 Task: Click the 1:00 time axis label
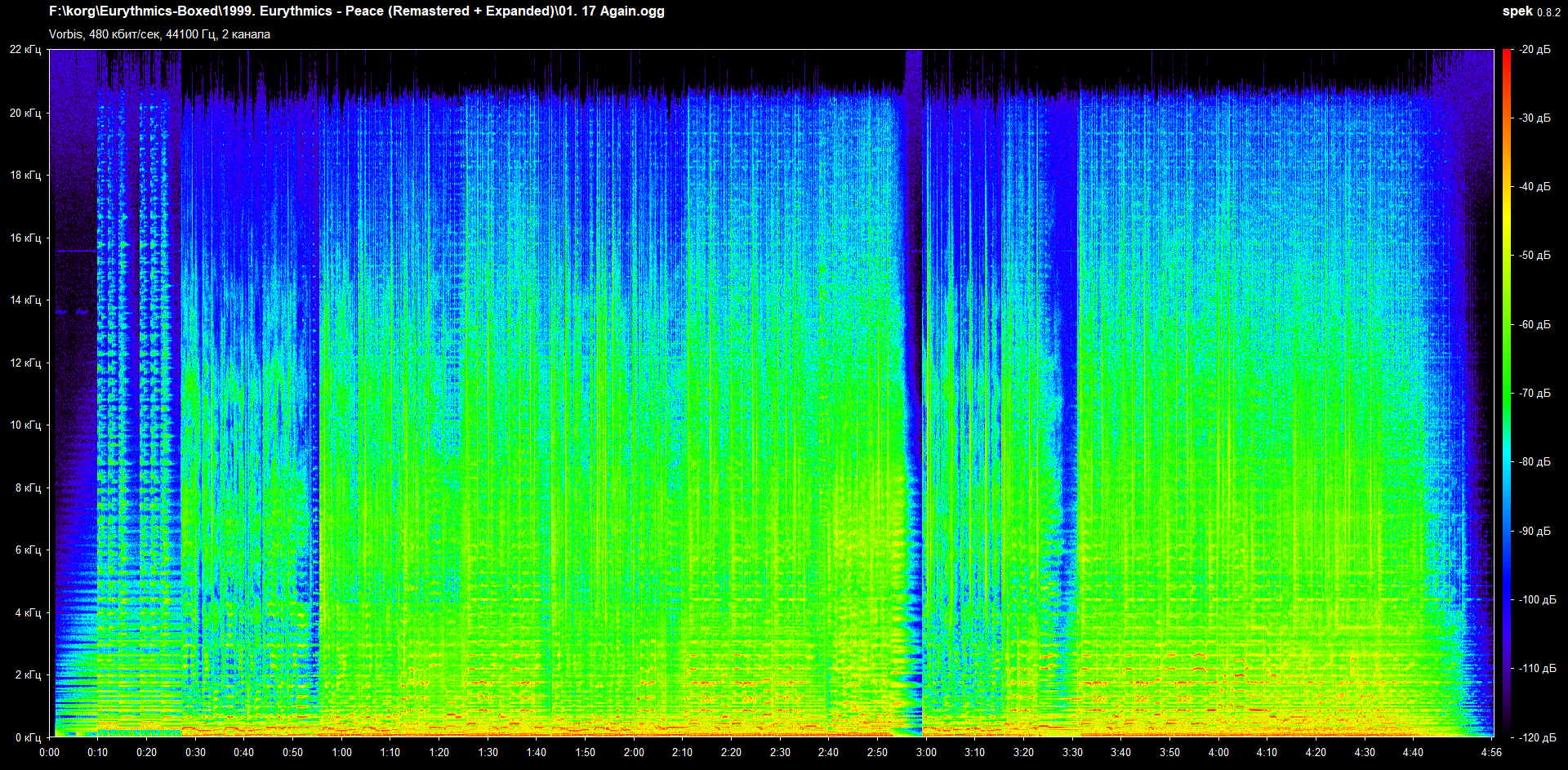coord(341,753)
